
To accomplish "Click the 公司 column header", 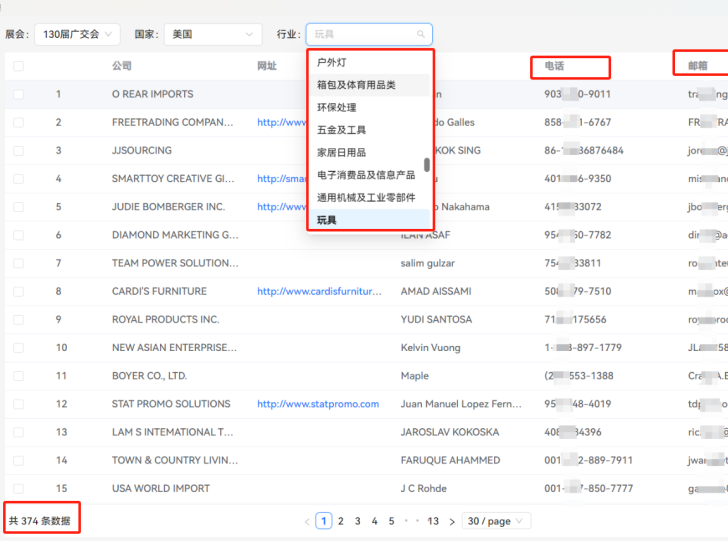I will [x=122, y=66].
